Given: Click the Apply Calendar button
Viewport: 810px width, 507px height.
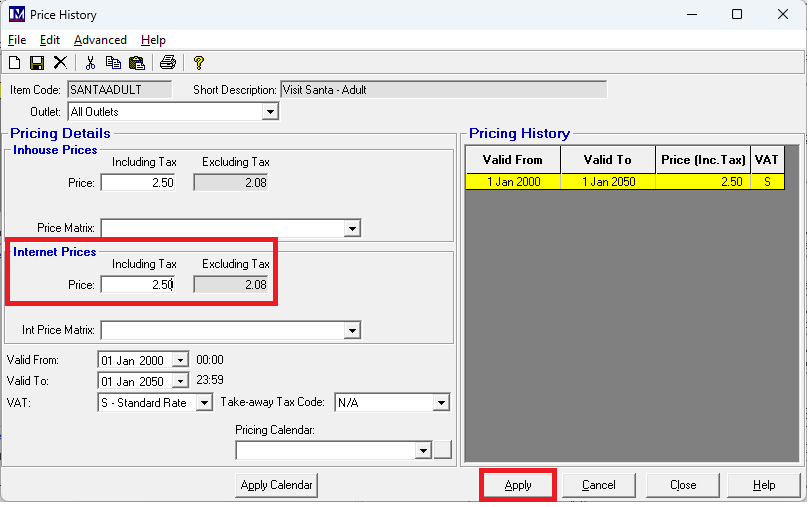Looking at the screenshot, I should (276, 485).
